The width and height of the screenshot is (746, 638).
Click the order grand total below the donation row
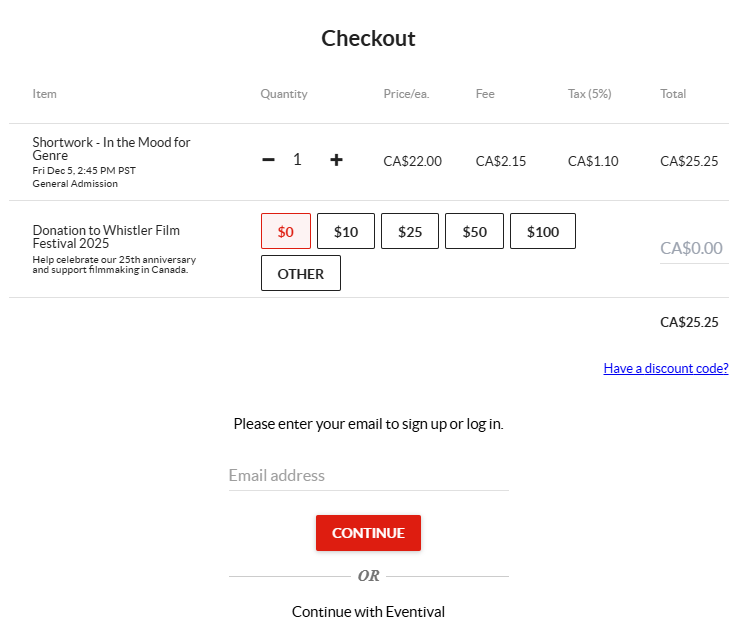(689, 322)
